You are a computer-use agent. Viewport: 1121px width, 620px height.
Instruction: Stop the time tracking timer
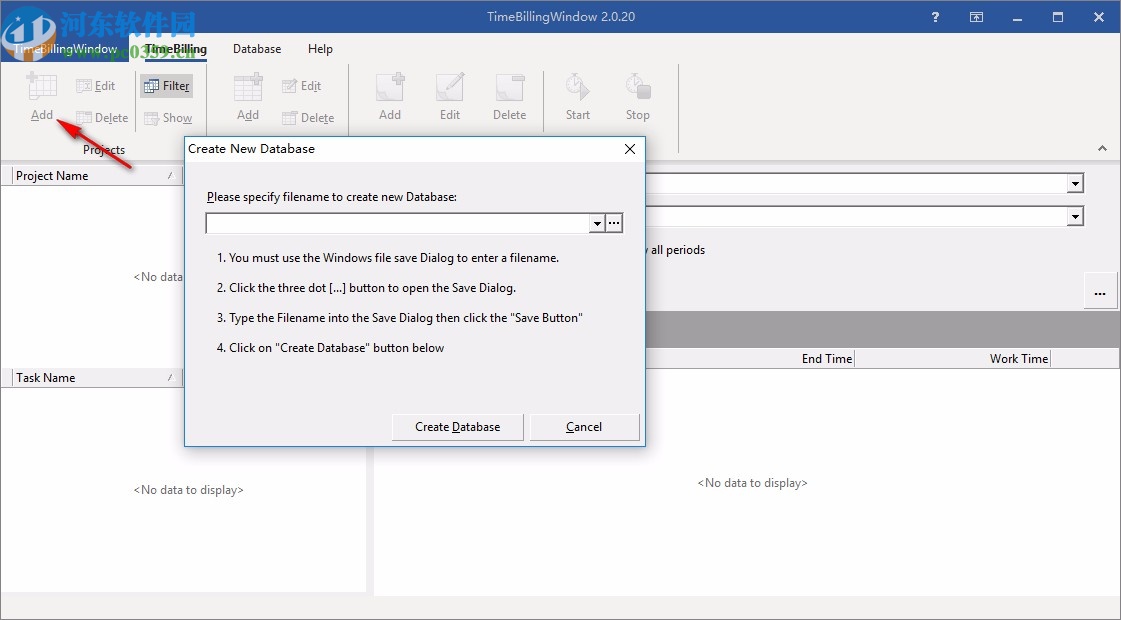coord(637,97)
